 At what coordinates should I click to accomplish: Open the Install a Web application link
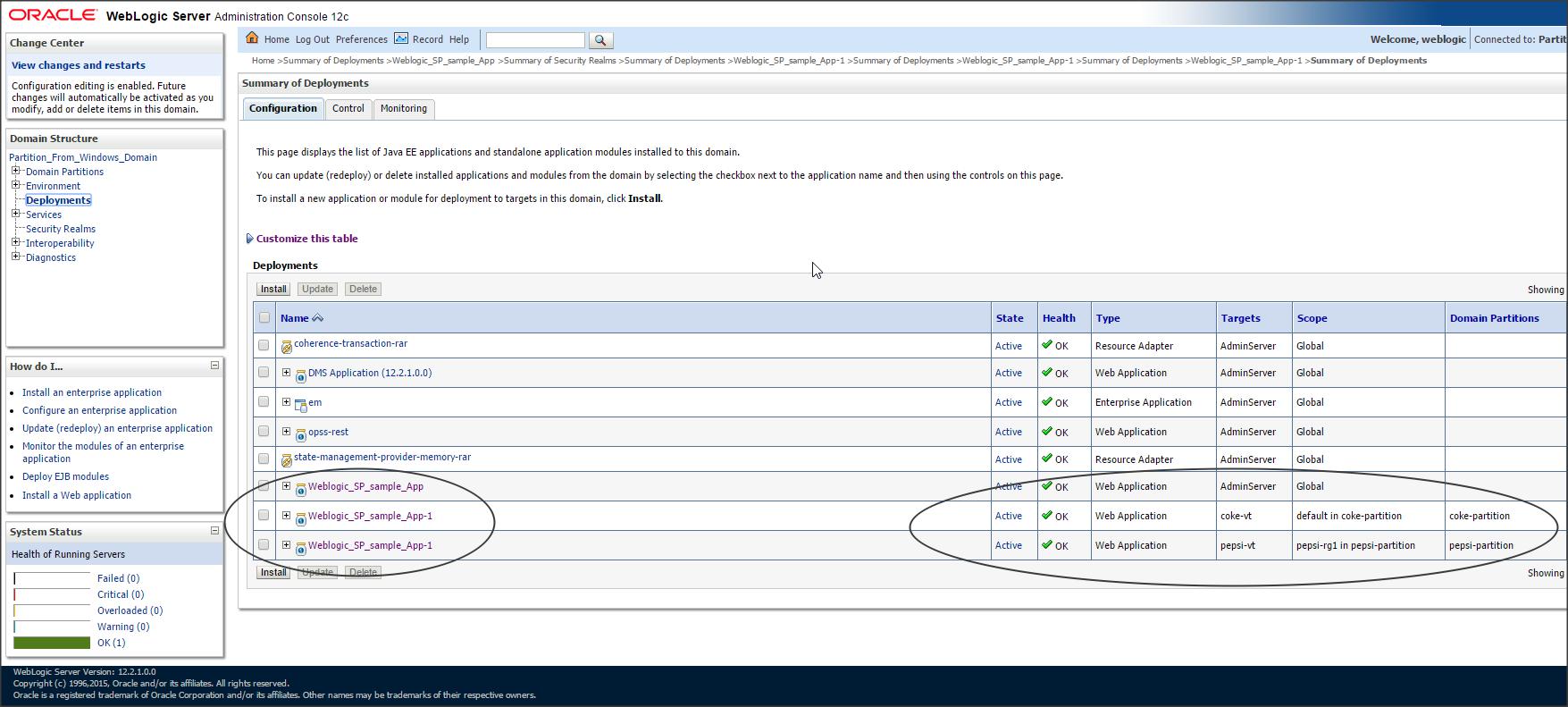(77, 495)
